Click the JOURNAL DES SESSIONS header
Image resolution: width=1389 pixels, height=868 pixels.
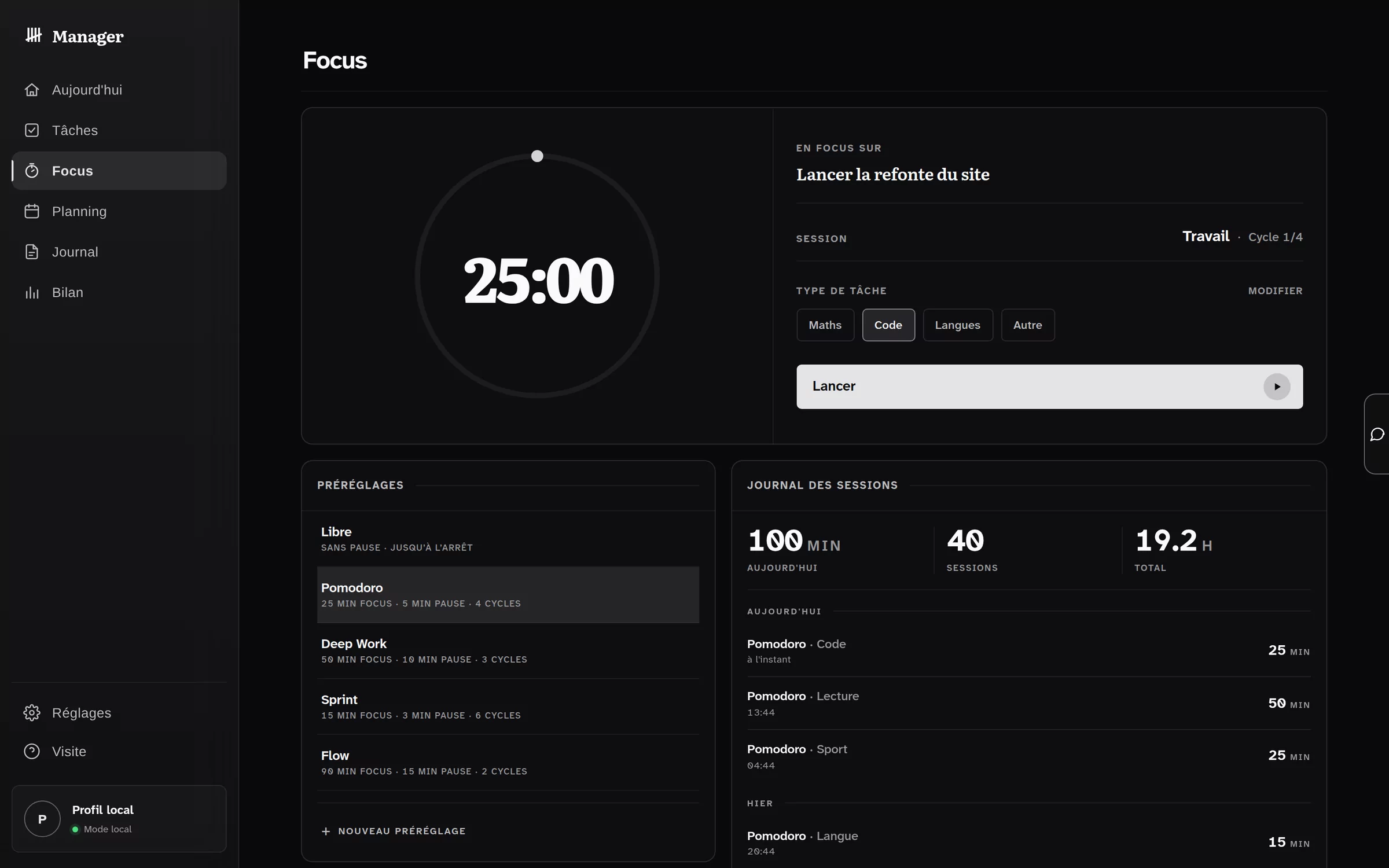[822, 486]
